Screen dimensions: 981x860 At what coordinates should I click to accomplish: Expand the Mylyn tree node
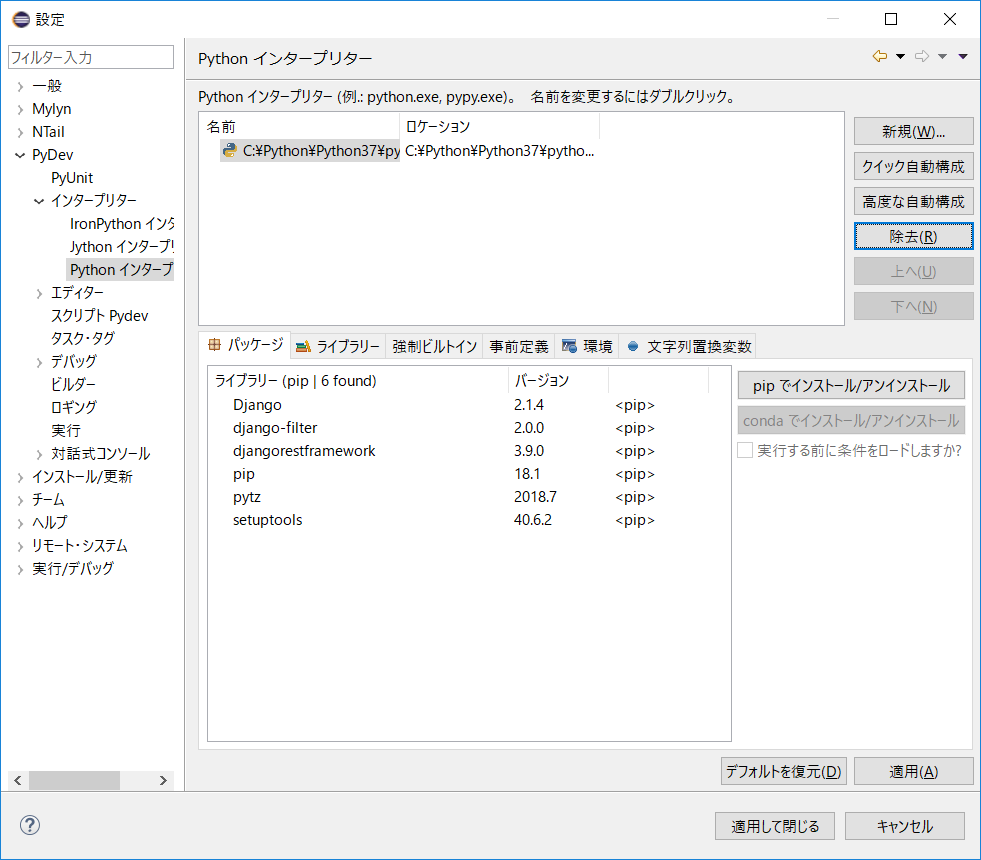click(x=20, y=109)
